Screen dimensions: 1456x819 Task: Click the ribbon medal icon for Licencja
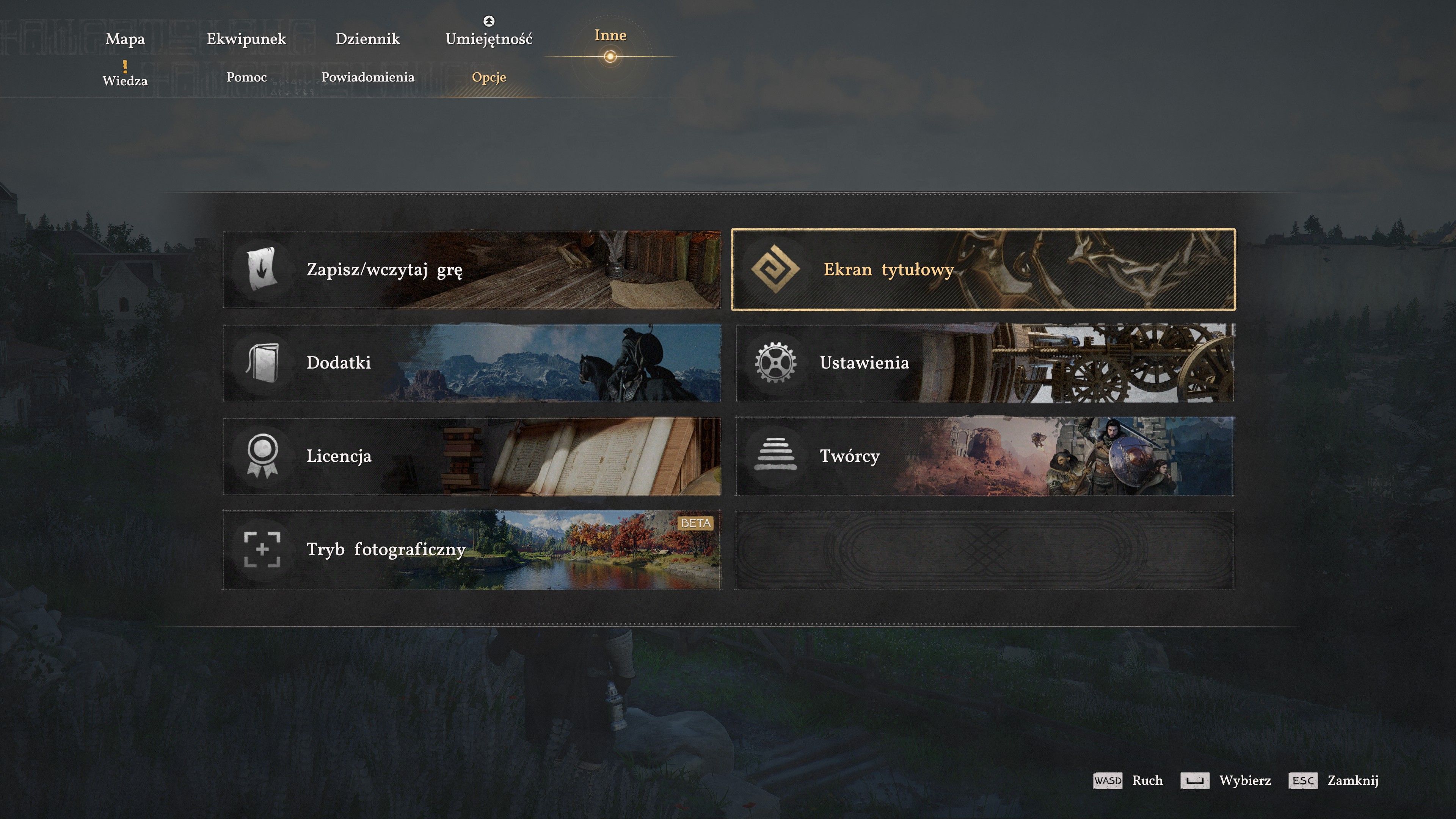click(x=262, y=455)
